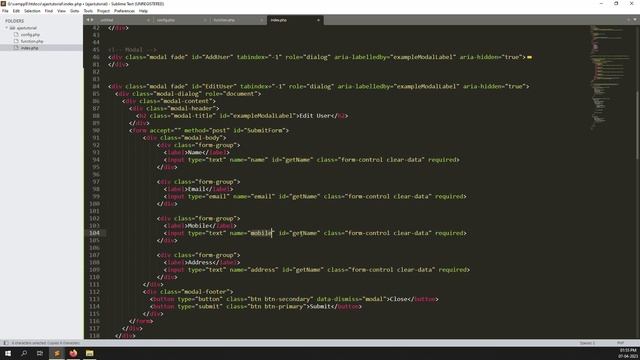Open the View menu

click(x=61, y=11)
